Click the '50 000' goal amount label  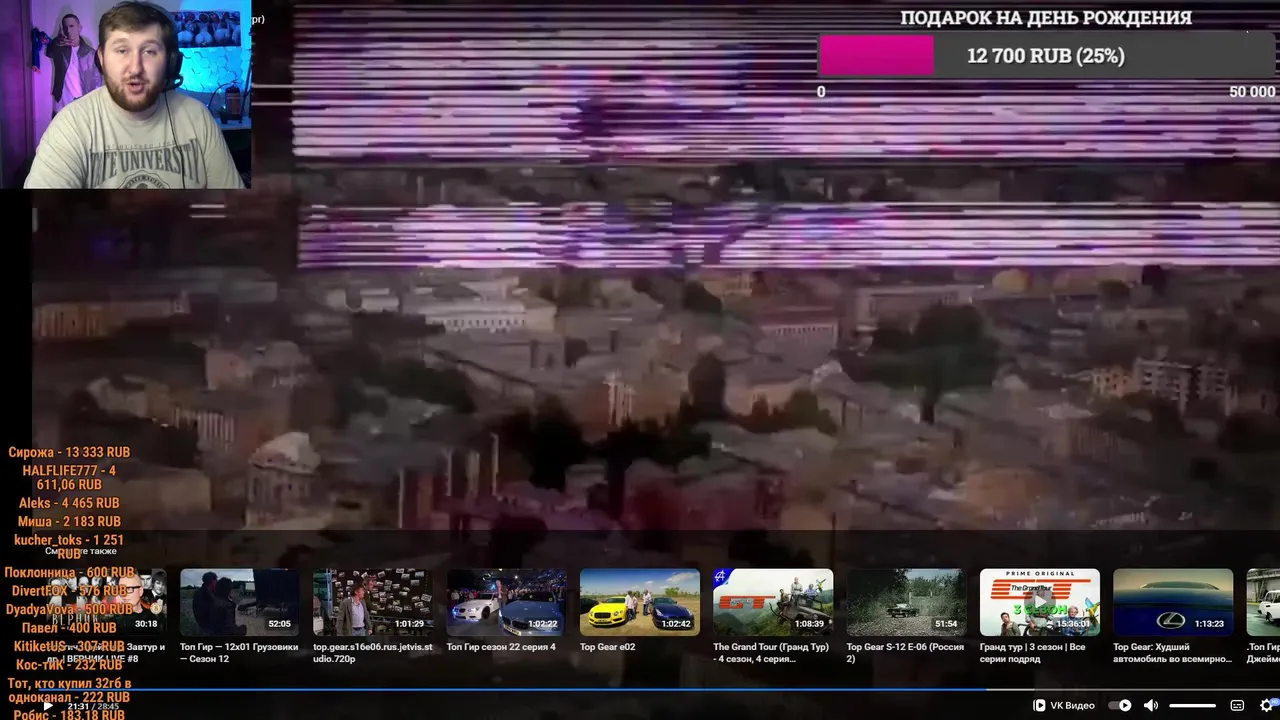point(1252,92)
